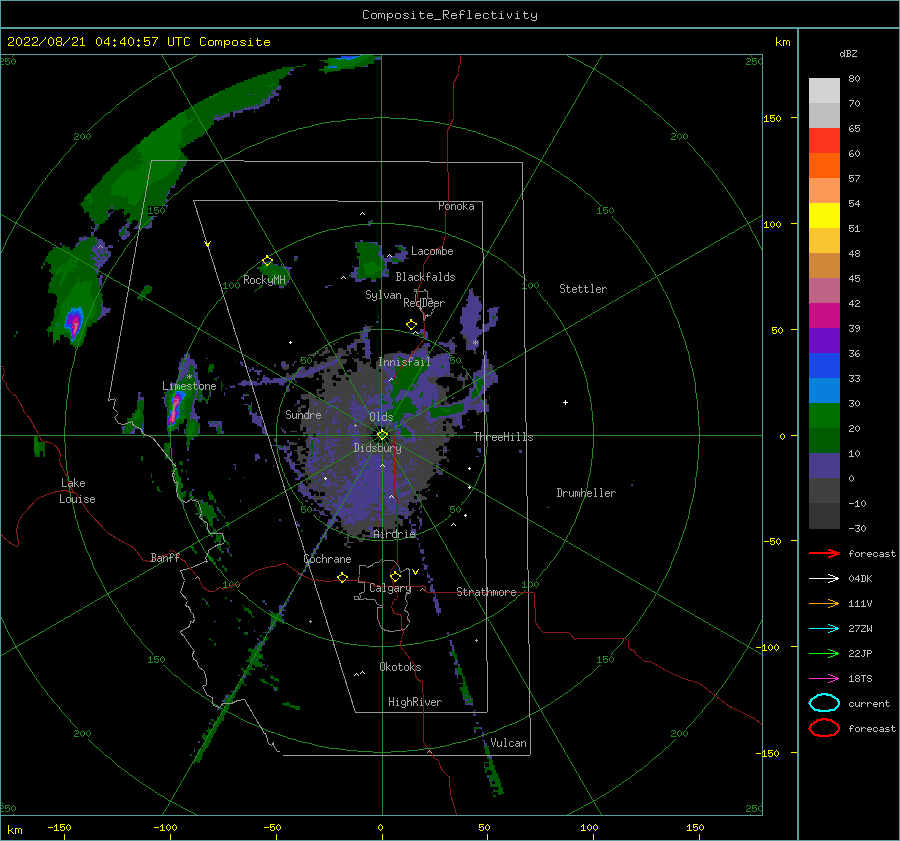Select the ThreeHills label

click(x=503, y=437)
